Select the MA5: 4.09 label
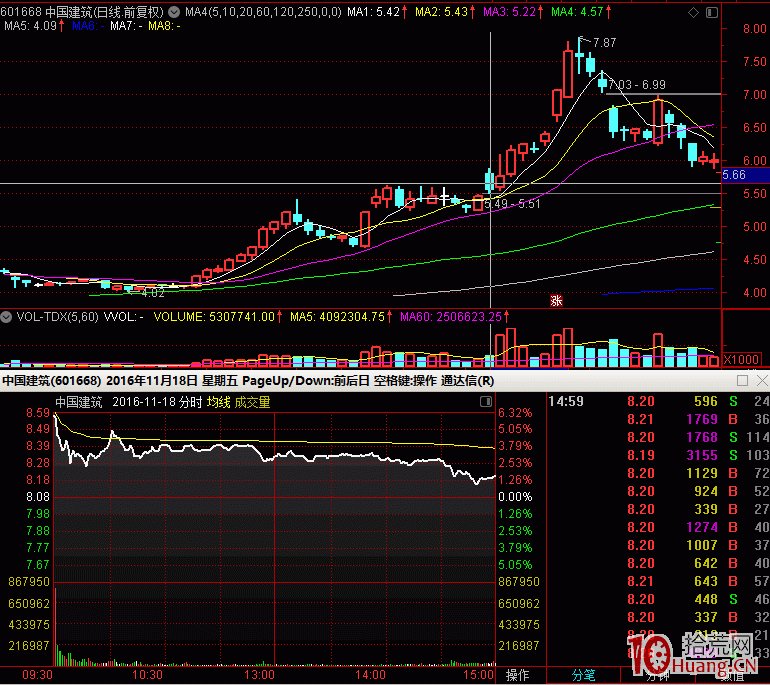 (34, 26)
